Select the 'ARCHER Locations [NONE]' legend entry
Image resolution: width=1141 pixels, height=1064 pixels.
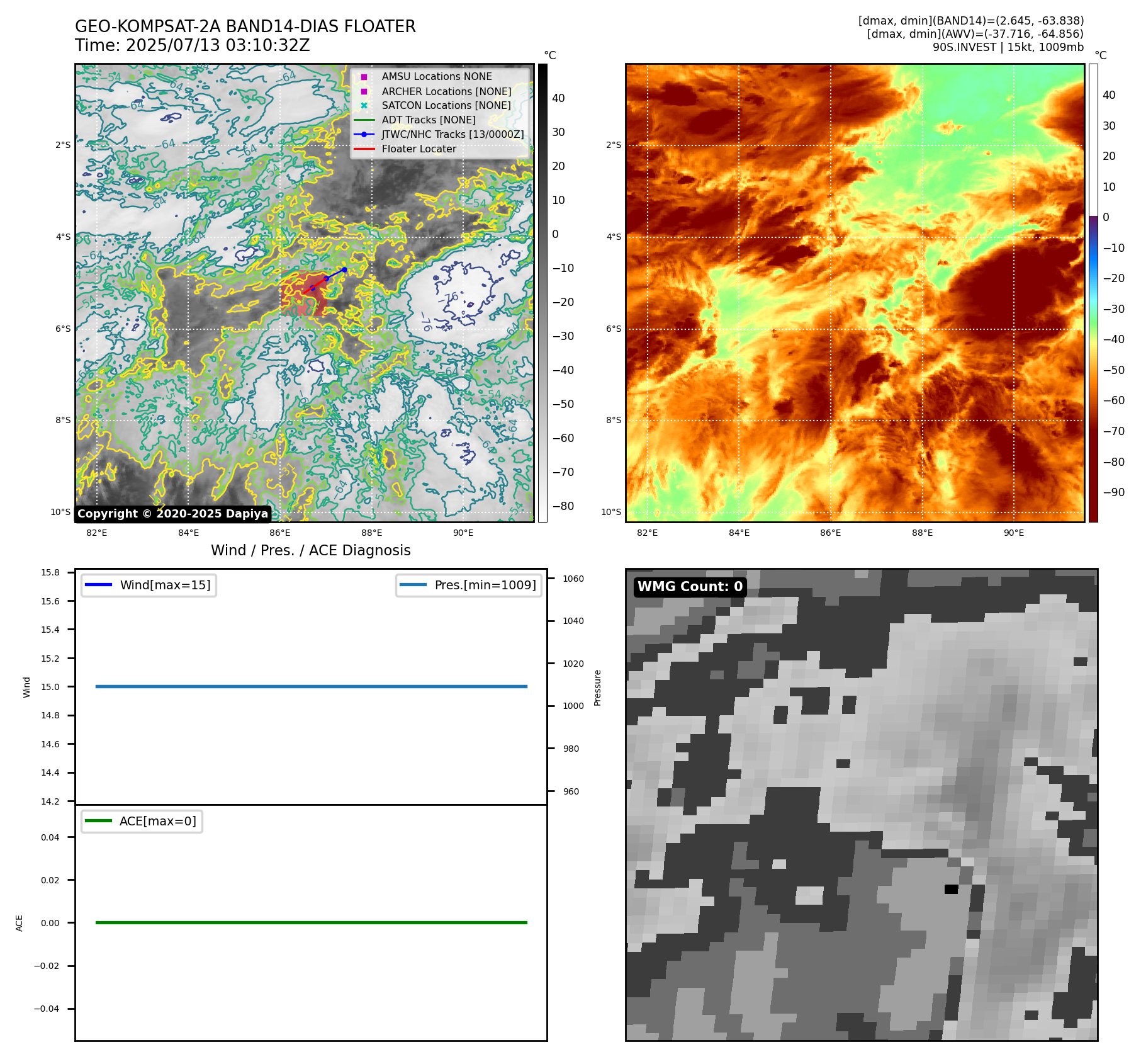[x=446, y=91]
